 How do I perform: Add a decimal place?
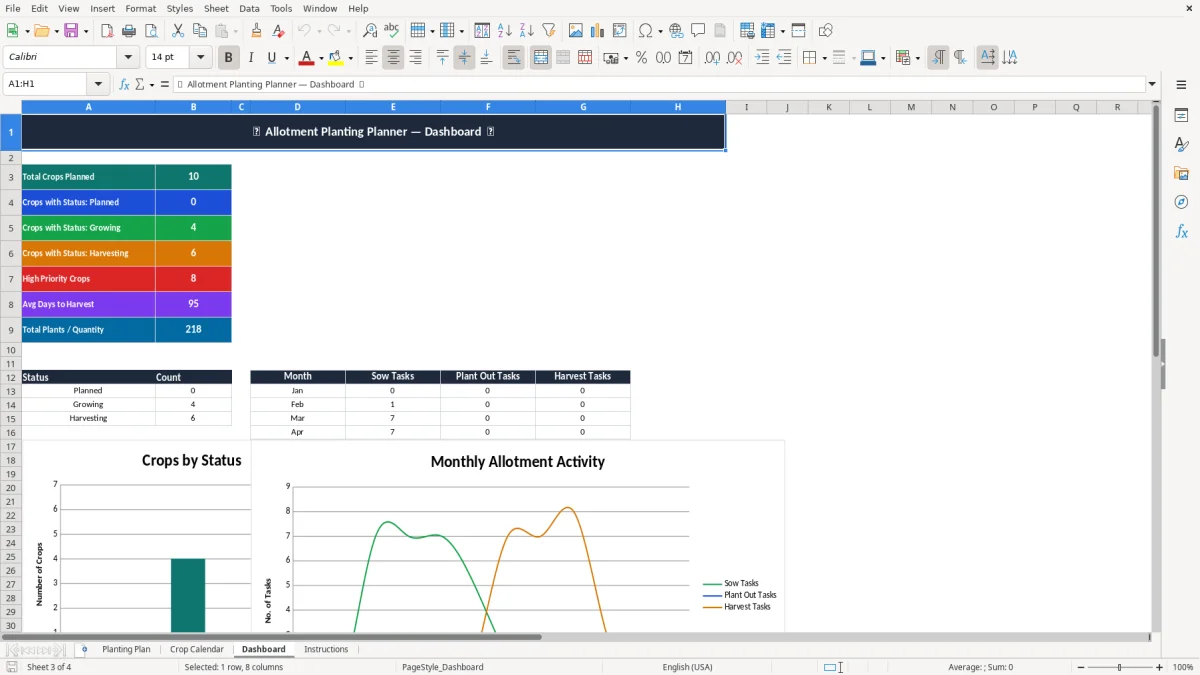(712, 58)
